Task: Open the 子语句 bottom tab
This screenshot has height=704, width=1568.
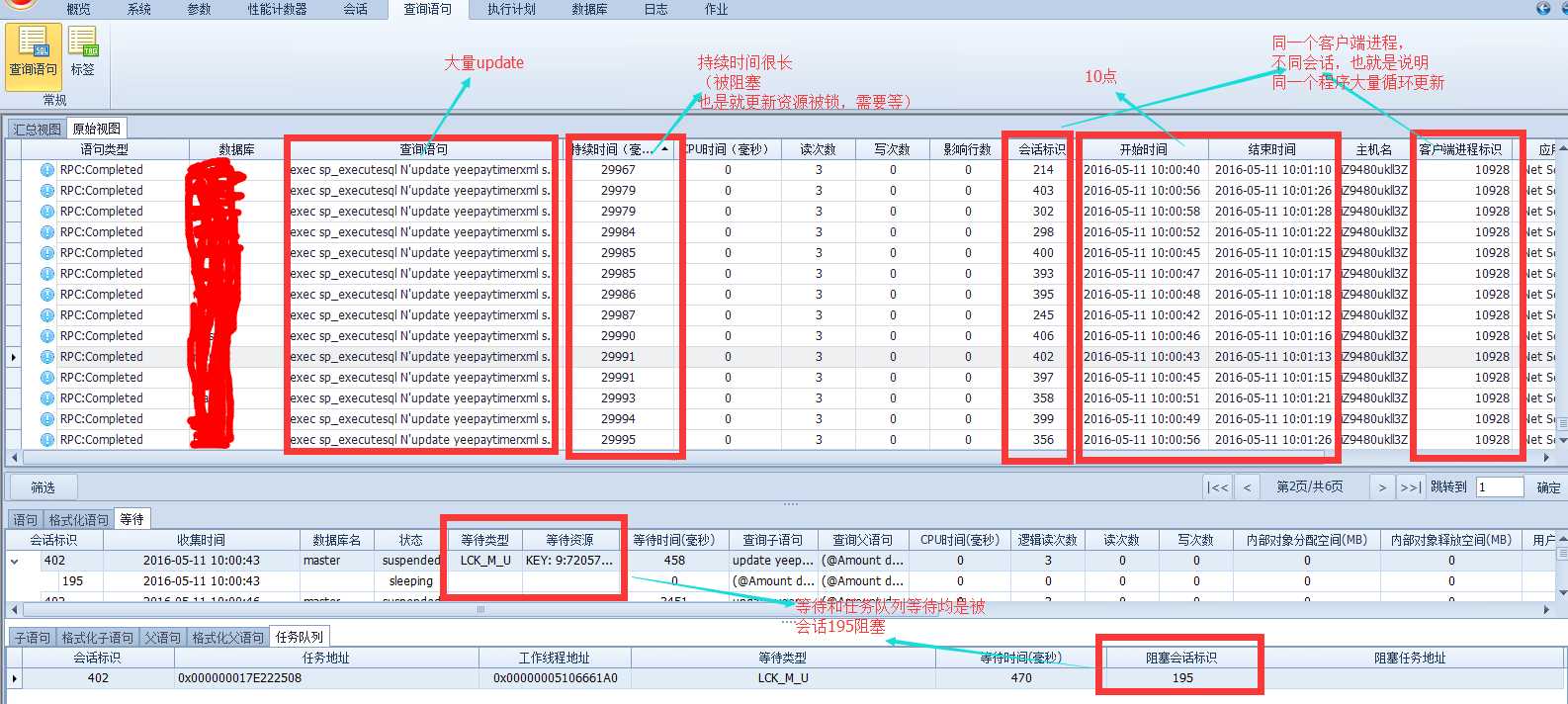Action: (33, 638)
